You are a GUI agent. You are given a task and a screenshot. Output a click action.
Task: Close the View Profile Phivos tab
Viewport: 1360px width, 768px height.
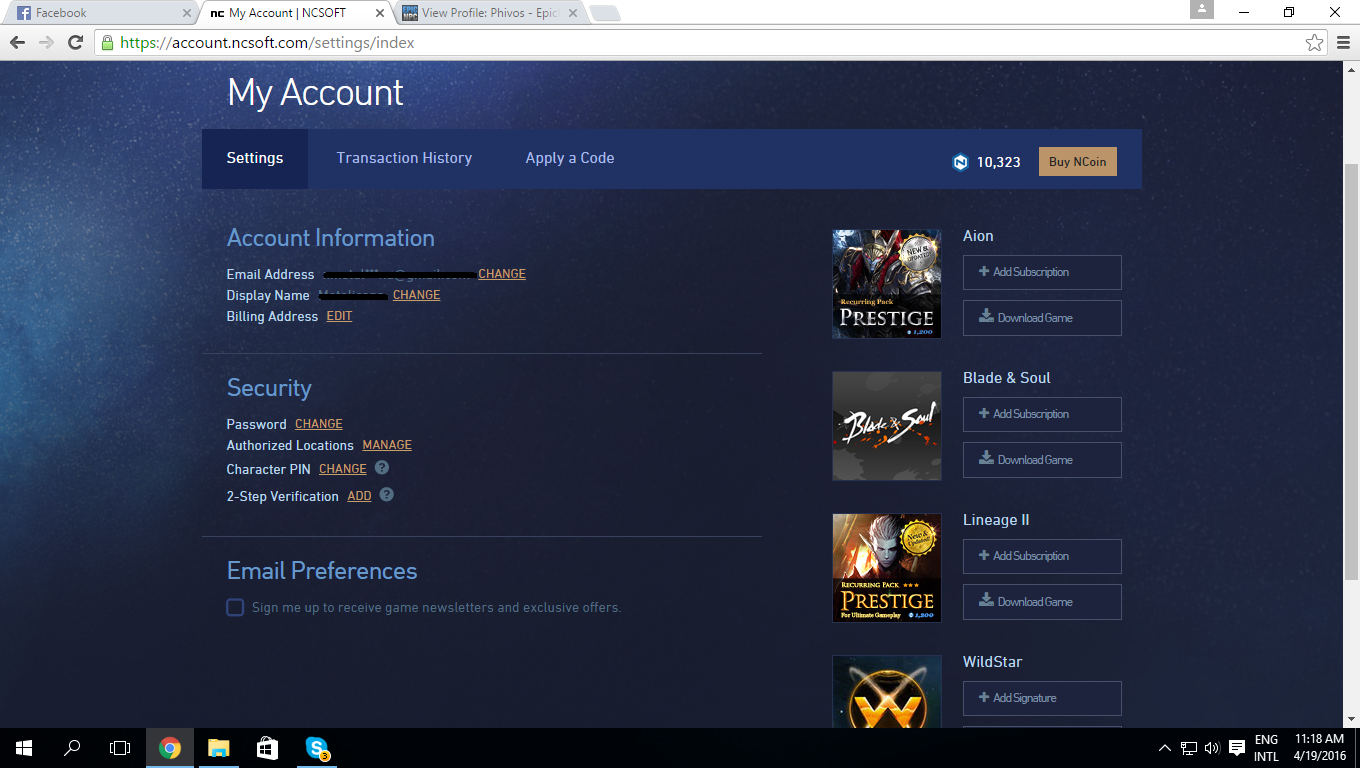click(574, 13)
